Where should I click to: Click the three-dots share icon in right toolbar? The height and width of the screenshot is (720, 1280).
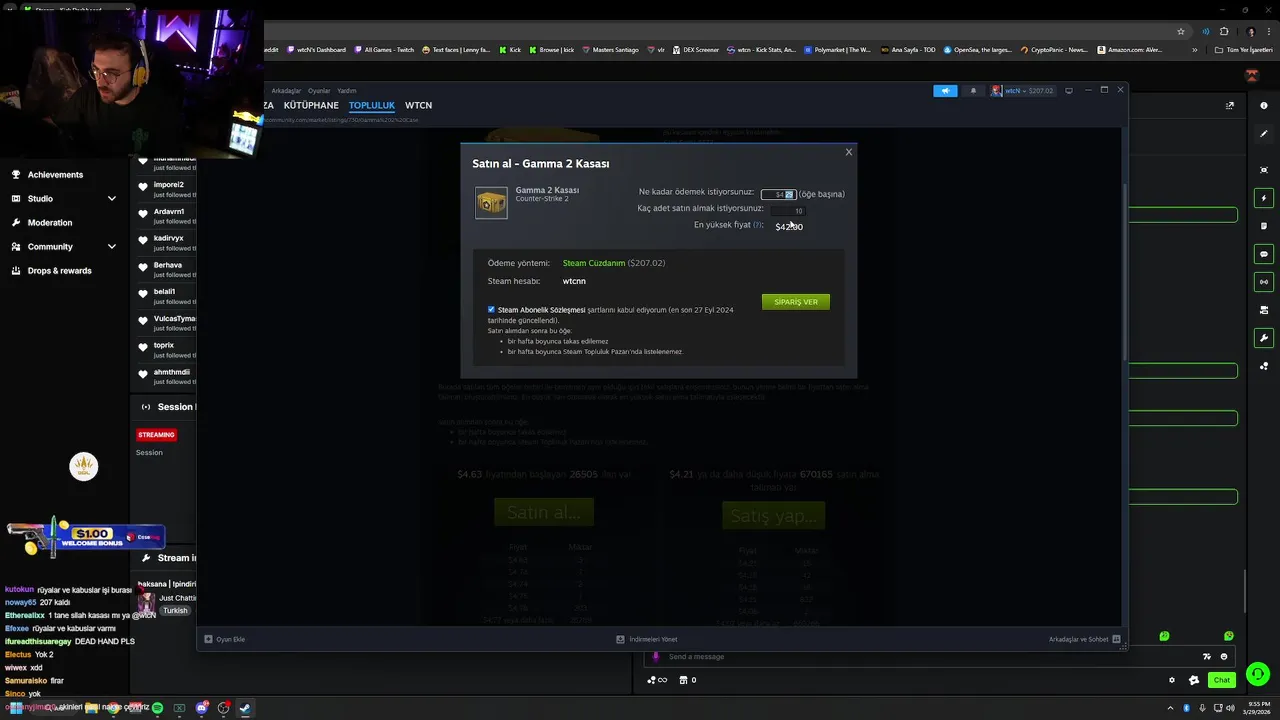click(x=1264, y=366)
